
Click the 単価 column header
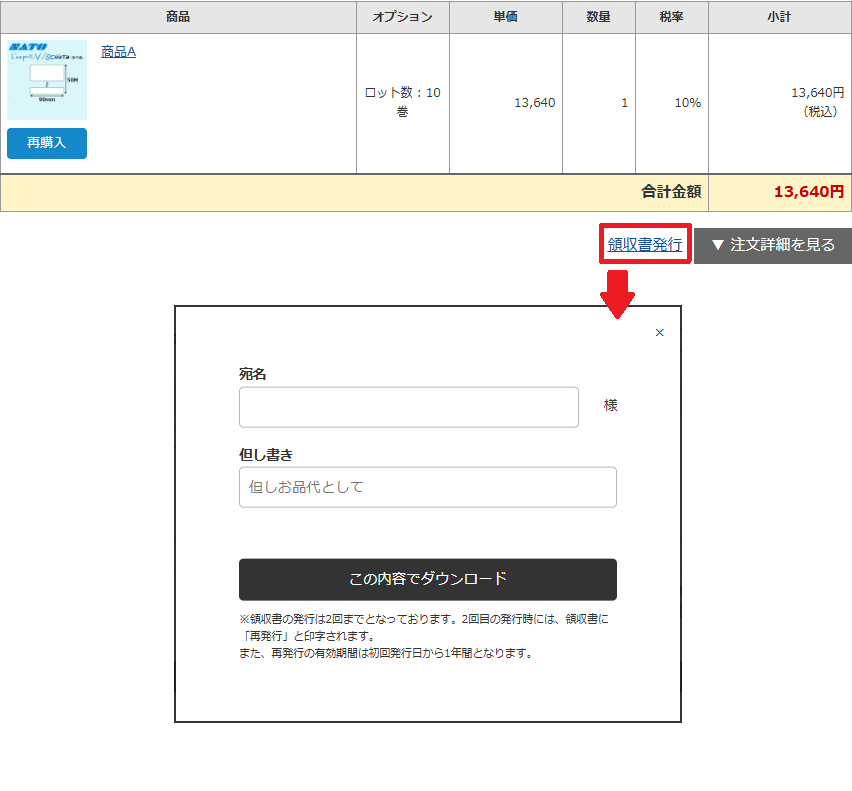(505, 17)
